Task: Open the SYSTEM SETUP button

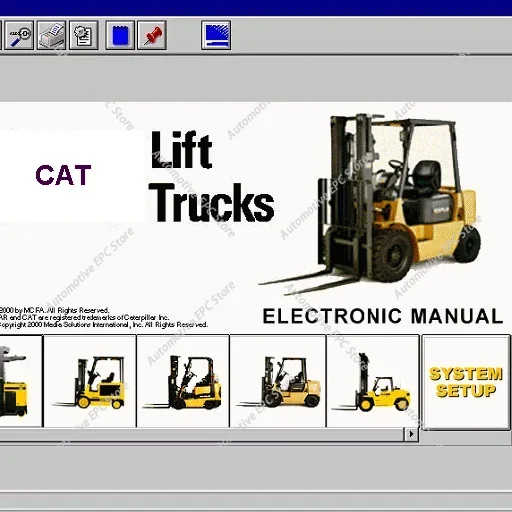Action: pos(466,382)
